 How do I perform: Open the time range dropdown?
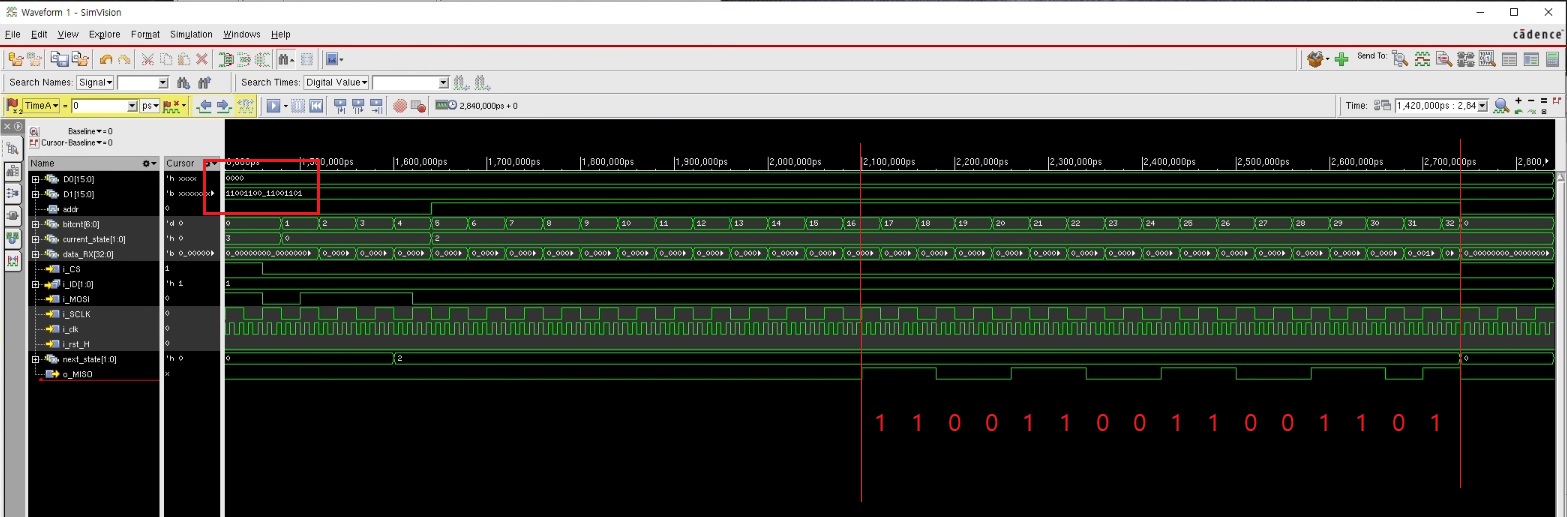1483,105
